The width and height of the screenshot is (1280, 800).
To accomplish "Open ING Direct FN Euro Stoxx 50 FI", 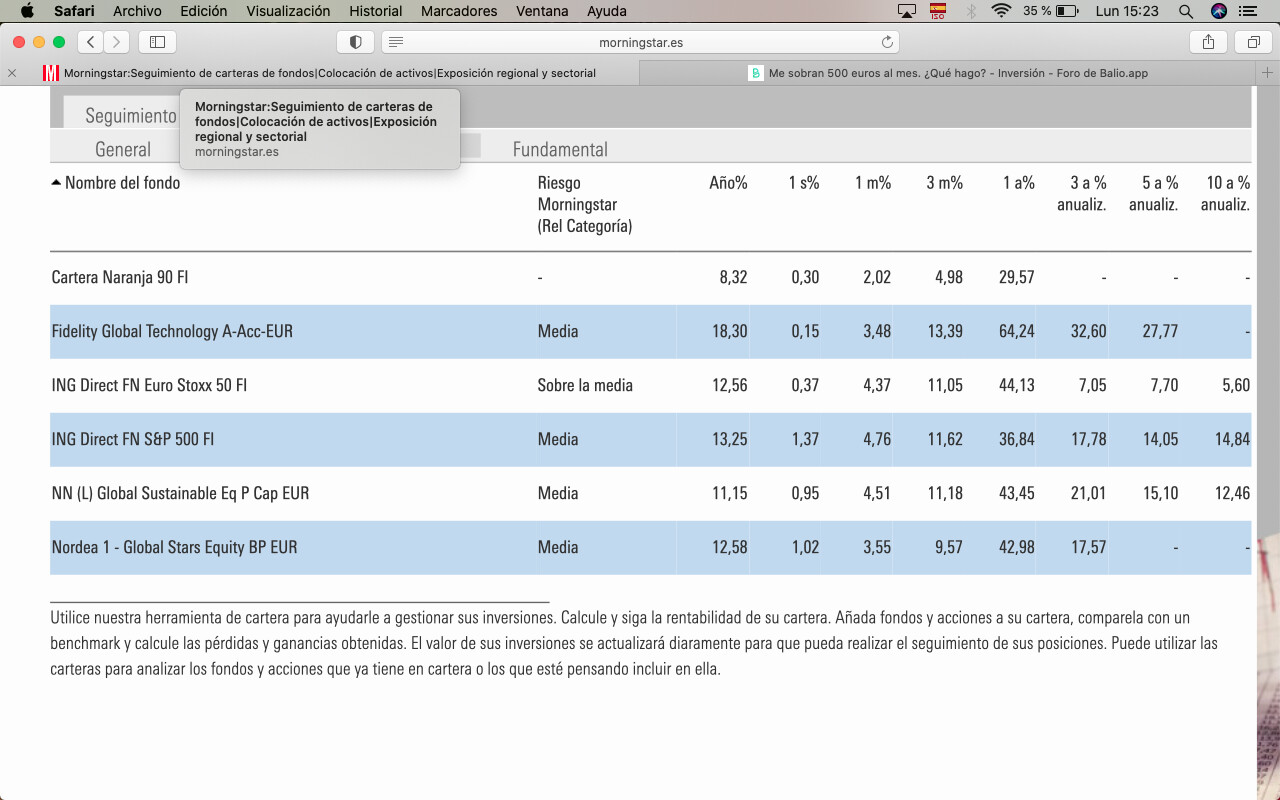I will (x=149, y=385).
